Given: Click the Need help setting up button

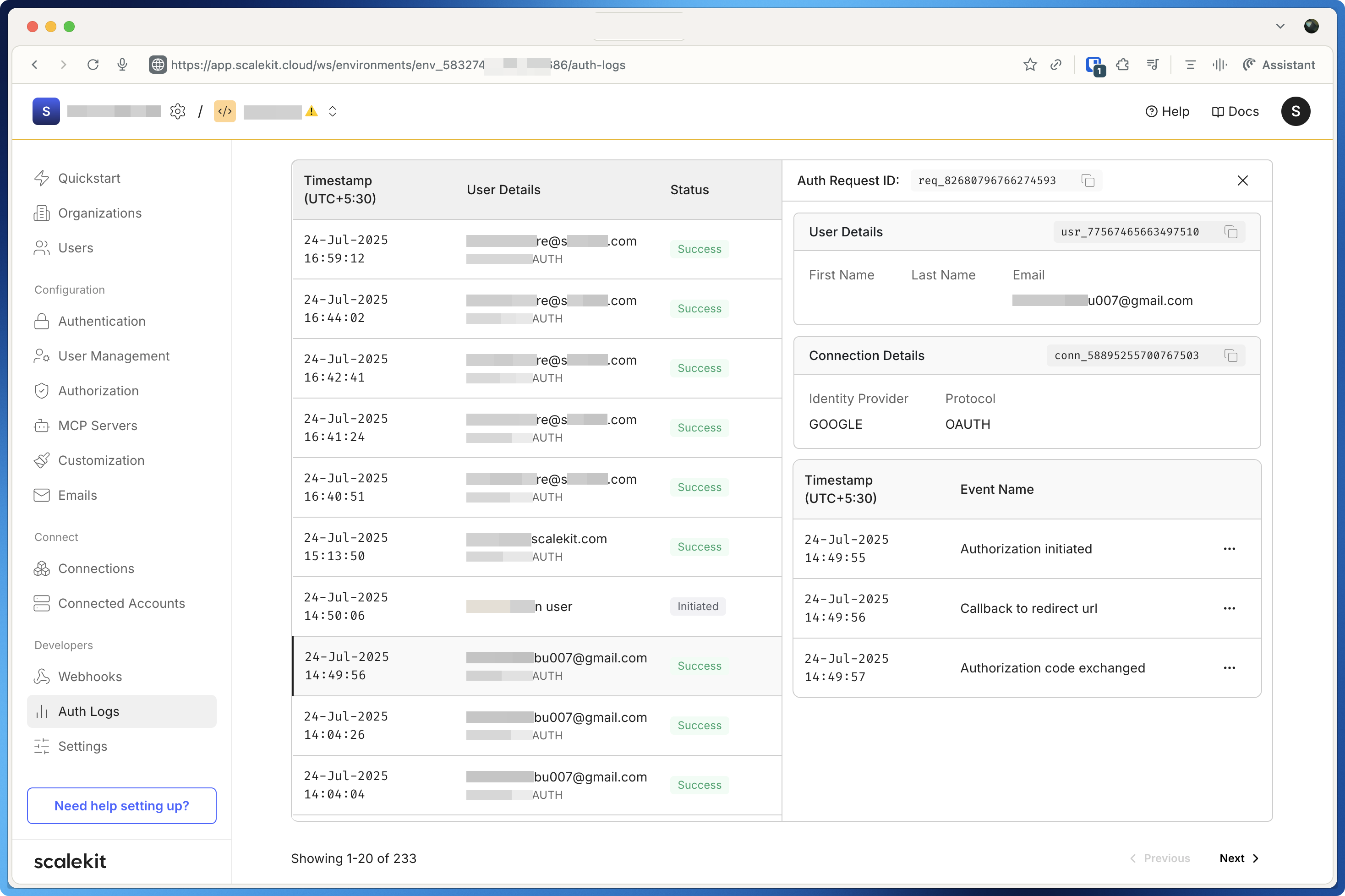Looking at the screenshot, I should coord(121,806).
